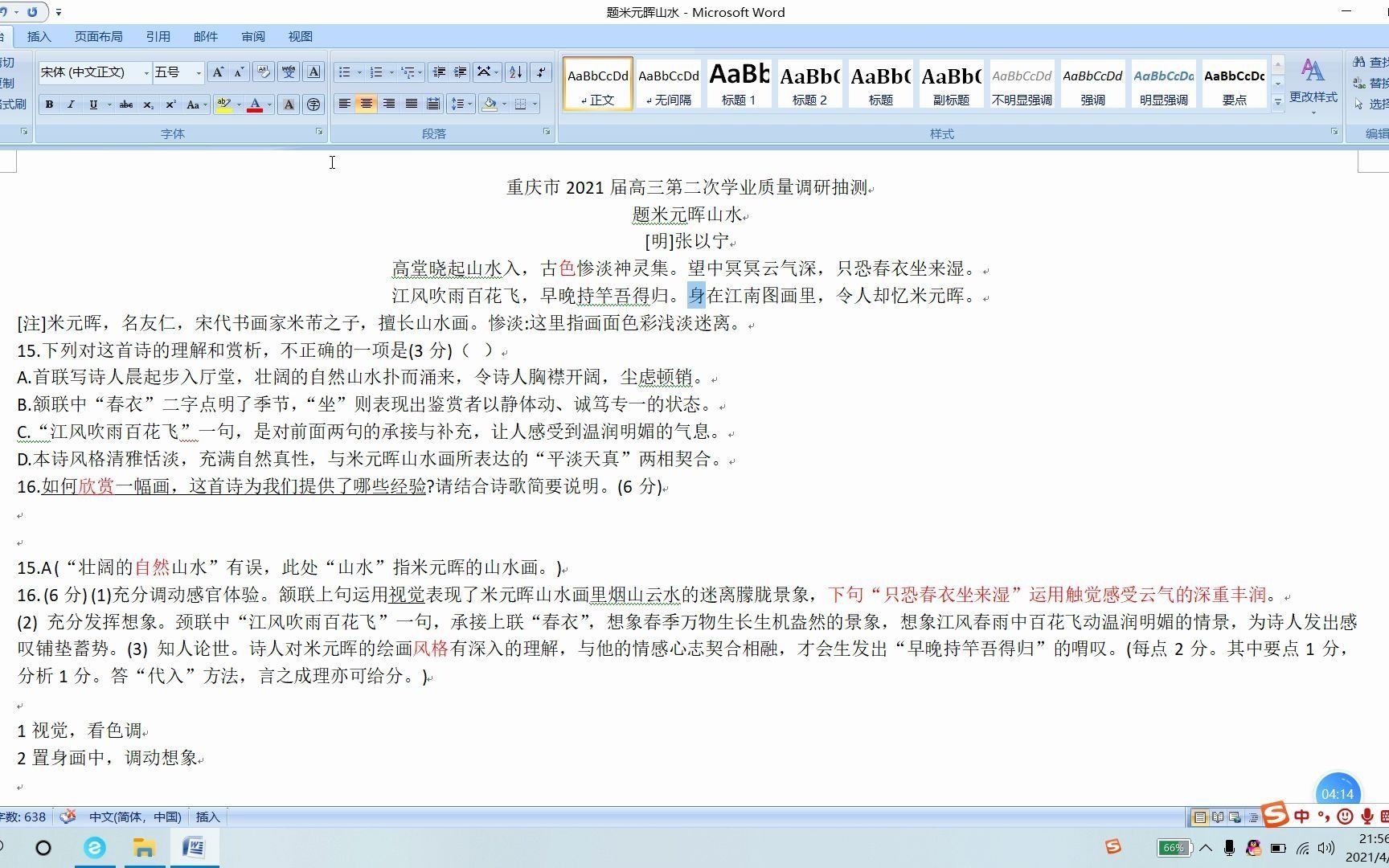The height and width of the screenshot is (868, 1389).
Task: Apply Character Border icon
Action: [x=314, y=72]
